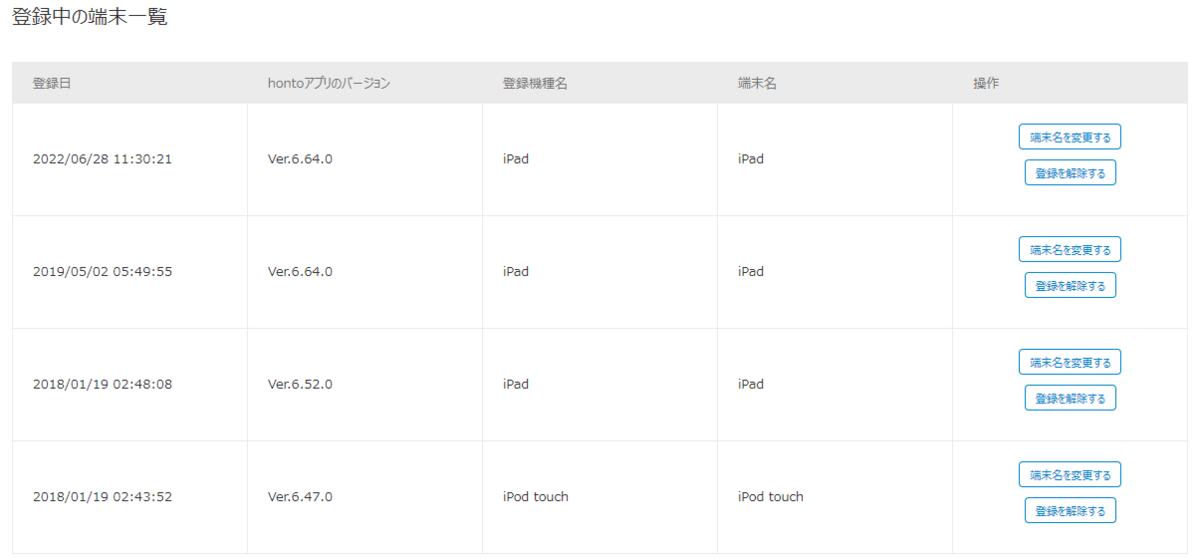Rename the device registered 2019/05/02 05:49:55

tap(1070, 249)
